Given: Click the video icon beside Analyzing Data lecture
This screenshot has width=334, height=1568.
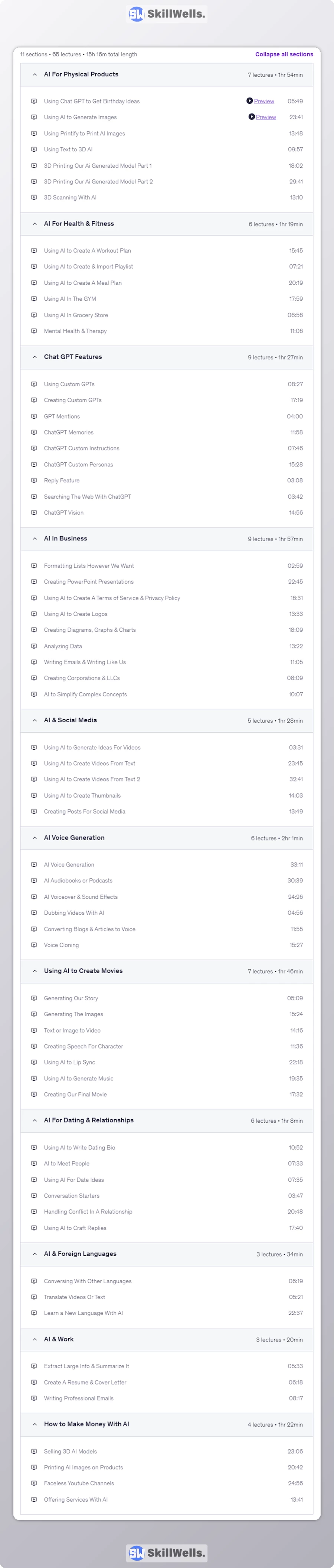Looking at the screenshot, I should tap(34, 646).
